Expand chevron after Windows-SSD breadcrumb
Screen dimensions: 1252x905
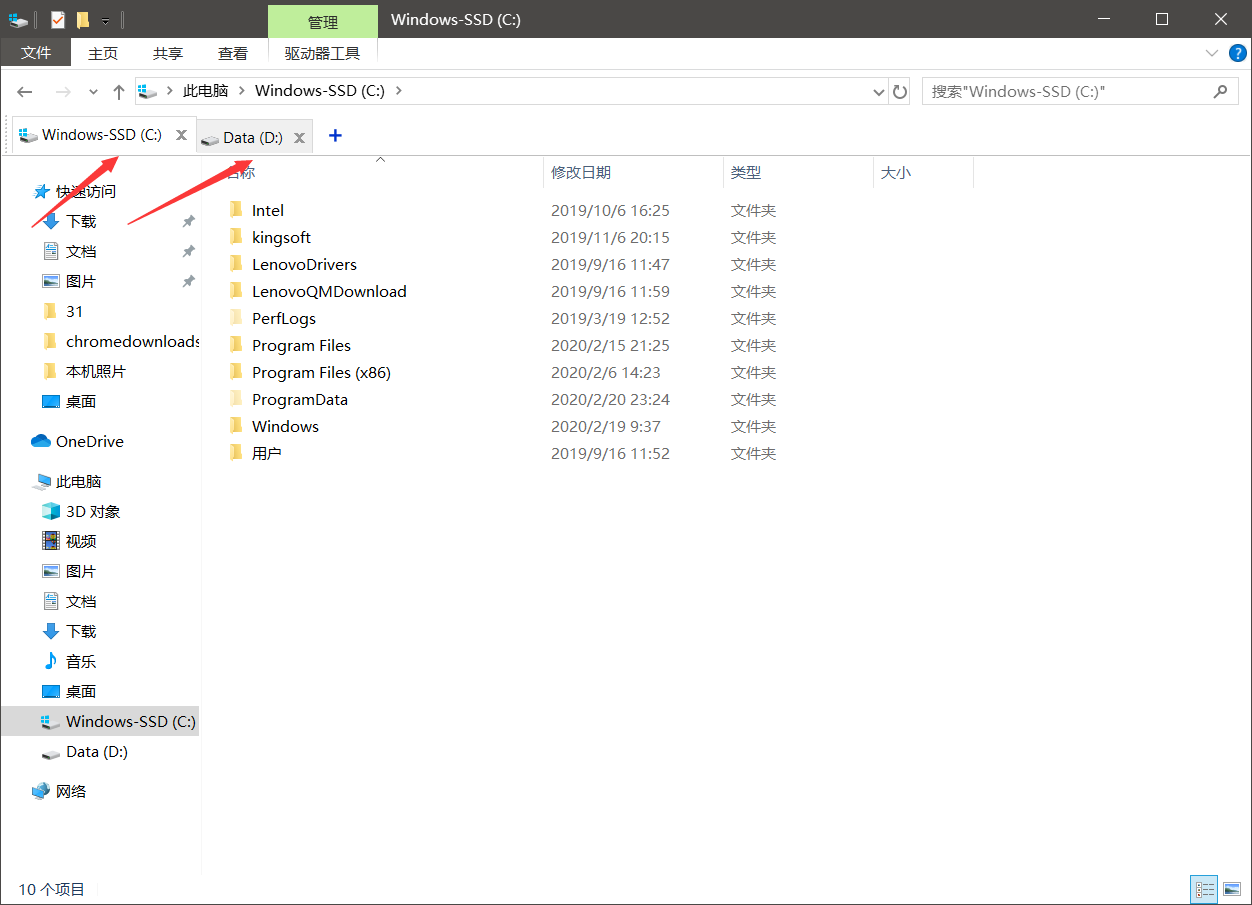(399, 91)
